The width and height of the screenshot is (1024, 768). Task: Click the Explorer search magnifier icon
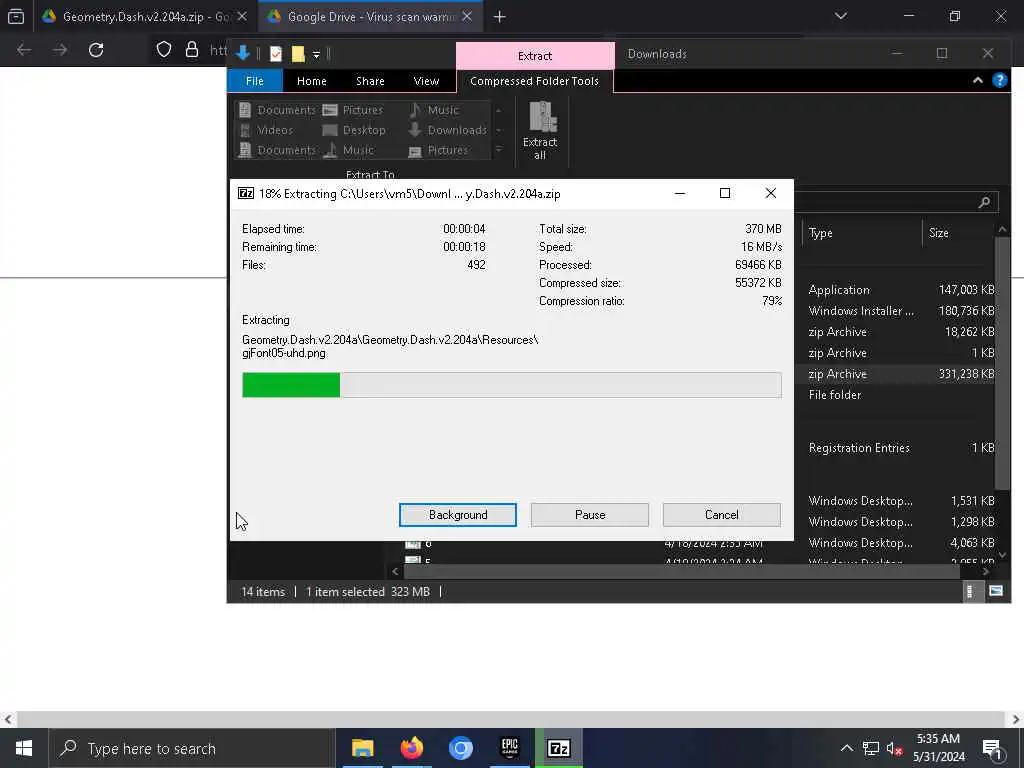point(984,202)
